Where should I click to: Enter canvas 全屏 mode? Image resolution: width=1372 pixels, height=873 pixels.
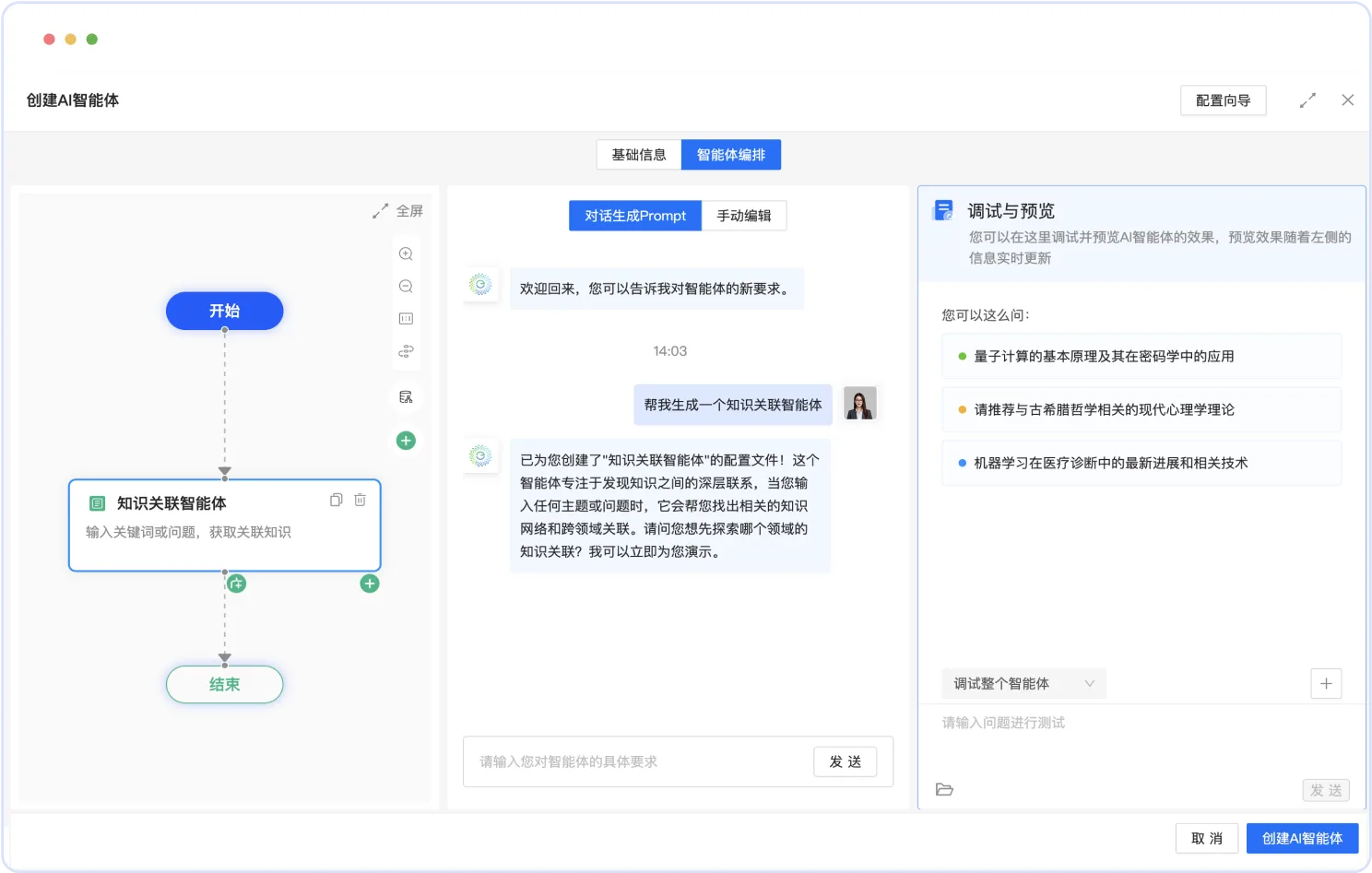click(398, 211)
